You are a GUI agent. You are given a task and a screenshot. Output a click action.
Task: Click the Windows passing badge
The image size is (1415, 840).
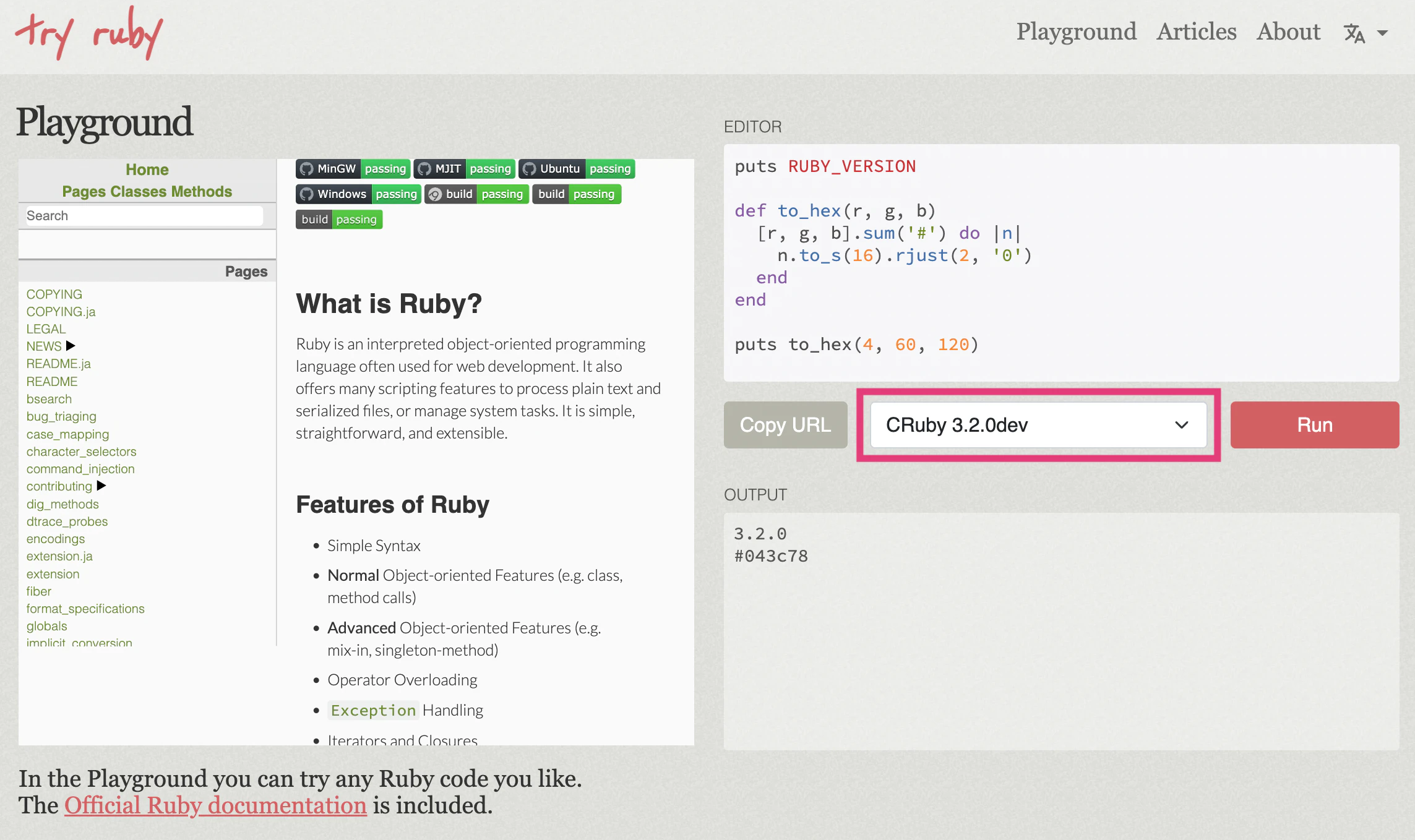pyautogui.click(x=358, y=194)
